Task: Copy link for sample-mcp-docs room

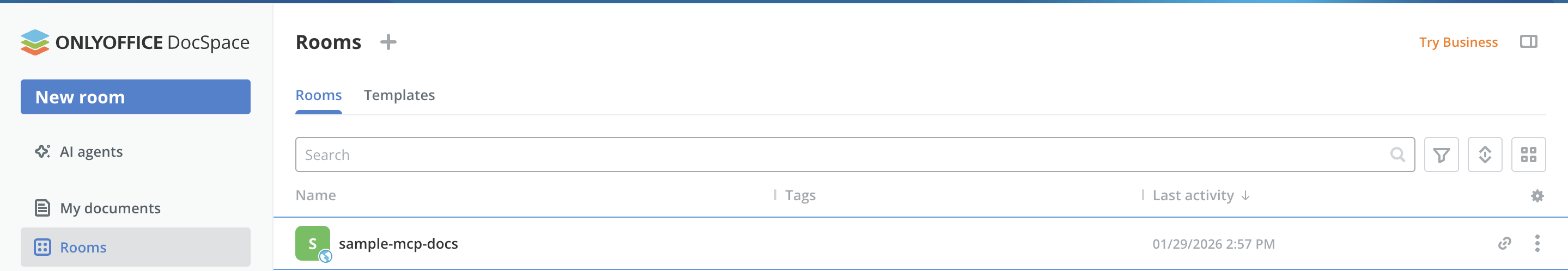Action: tap(1504, 244)
